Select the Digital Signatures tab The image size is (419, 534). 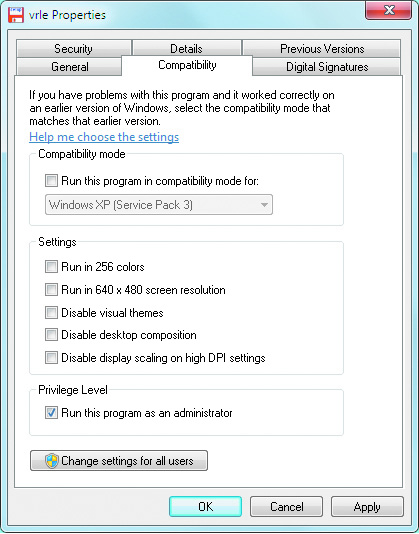click(x=327, y=67)
